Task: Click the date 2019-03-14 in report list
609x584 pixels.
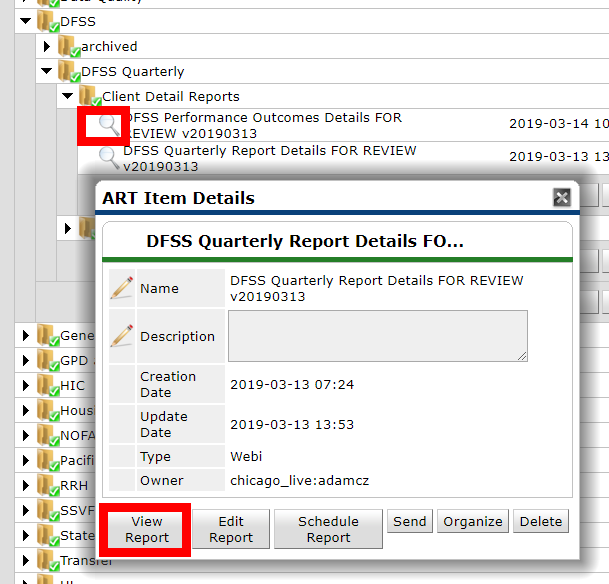Action: tap(549, 123)
